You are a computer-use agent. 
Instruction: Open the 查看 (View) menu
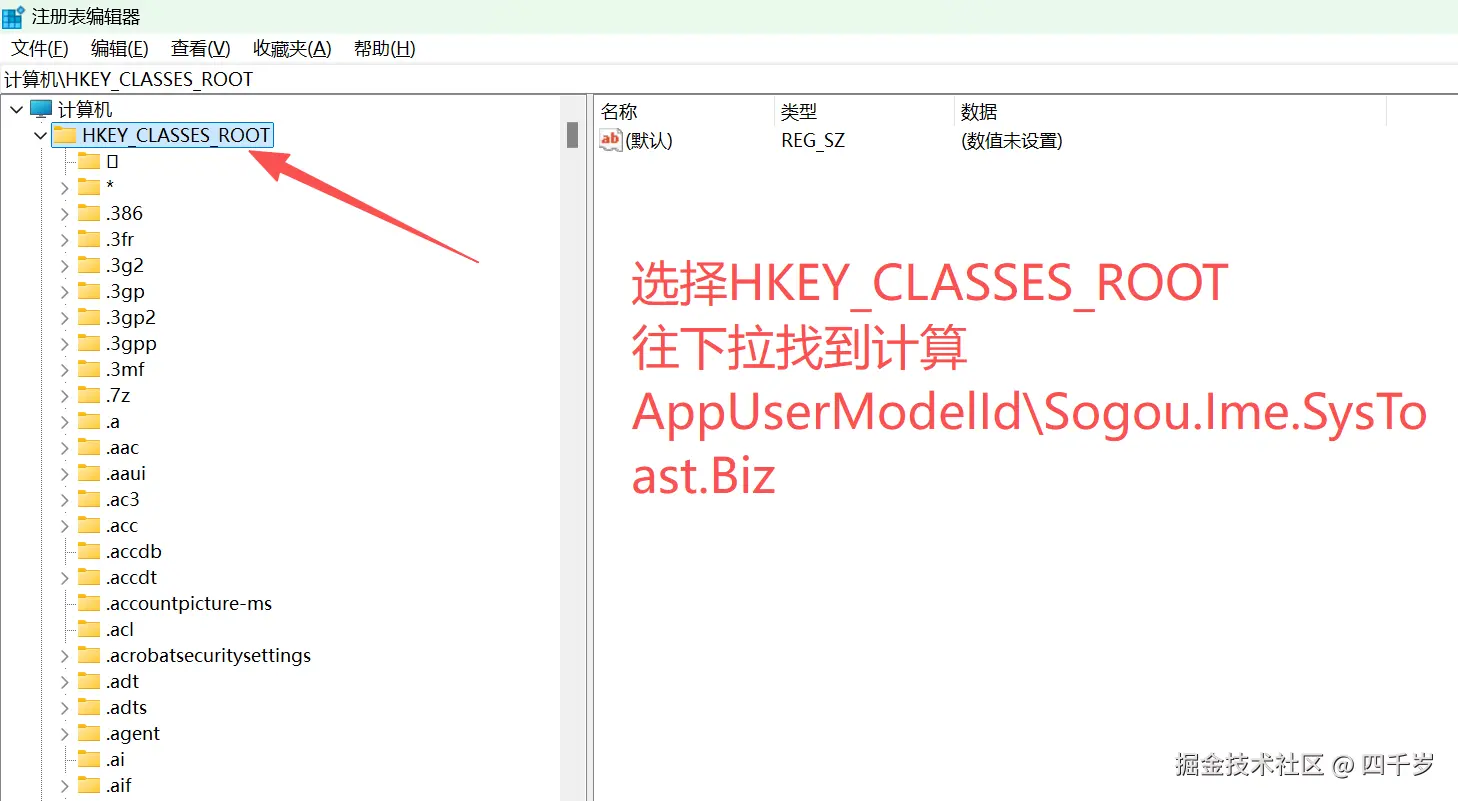coord(198,48)
